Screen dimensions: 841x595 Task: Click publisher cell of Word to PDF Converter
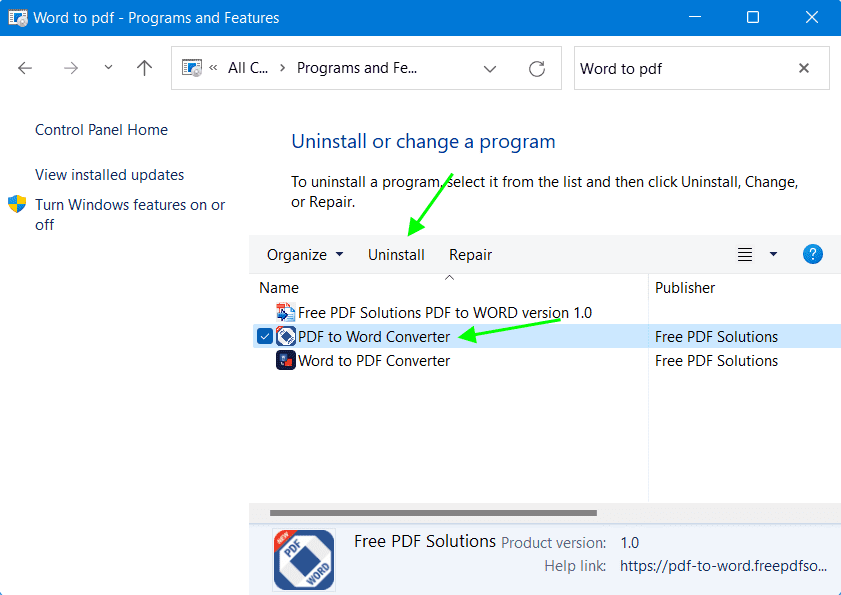716,361
